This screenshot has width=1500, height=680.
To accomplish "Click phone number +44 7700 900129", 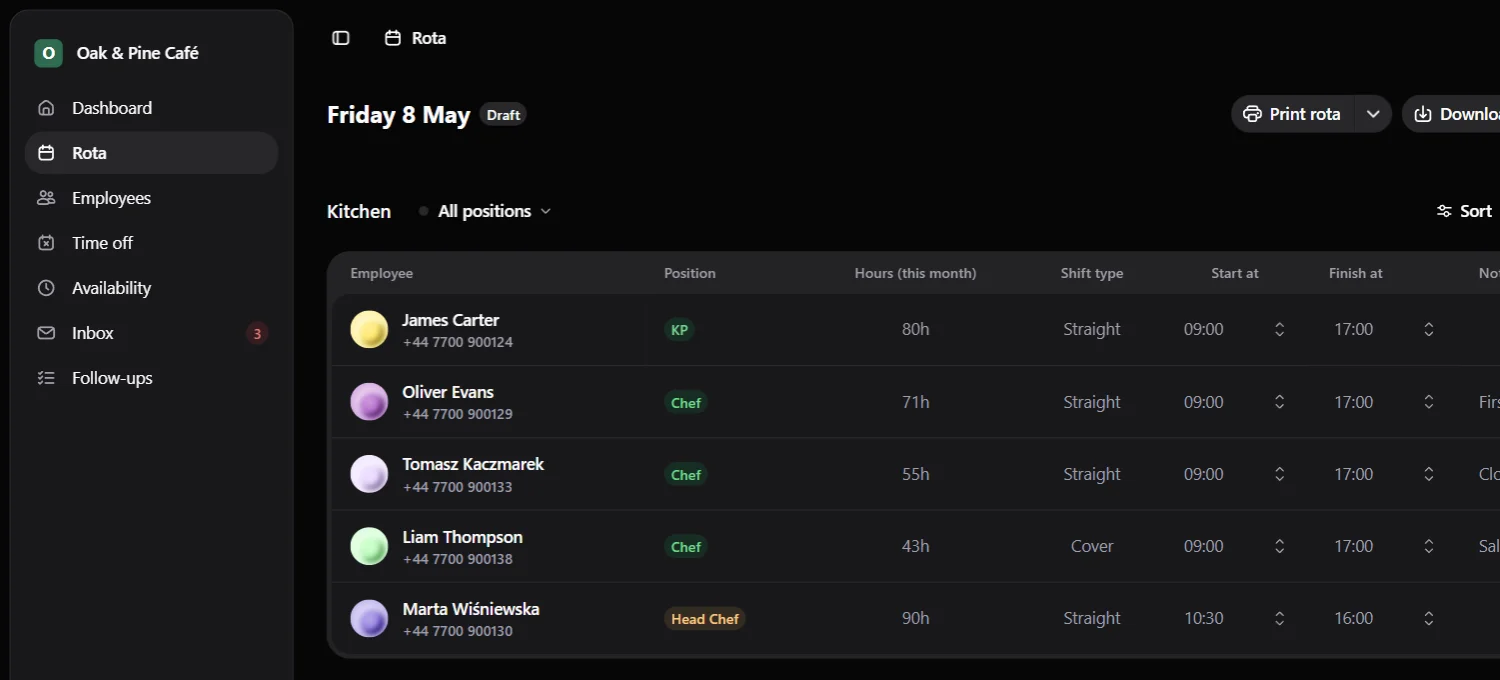I will [x=458, y=414].
